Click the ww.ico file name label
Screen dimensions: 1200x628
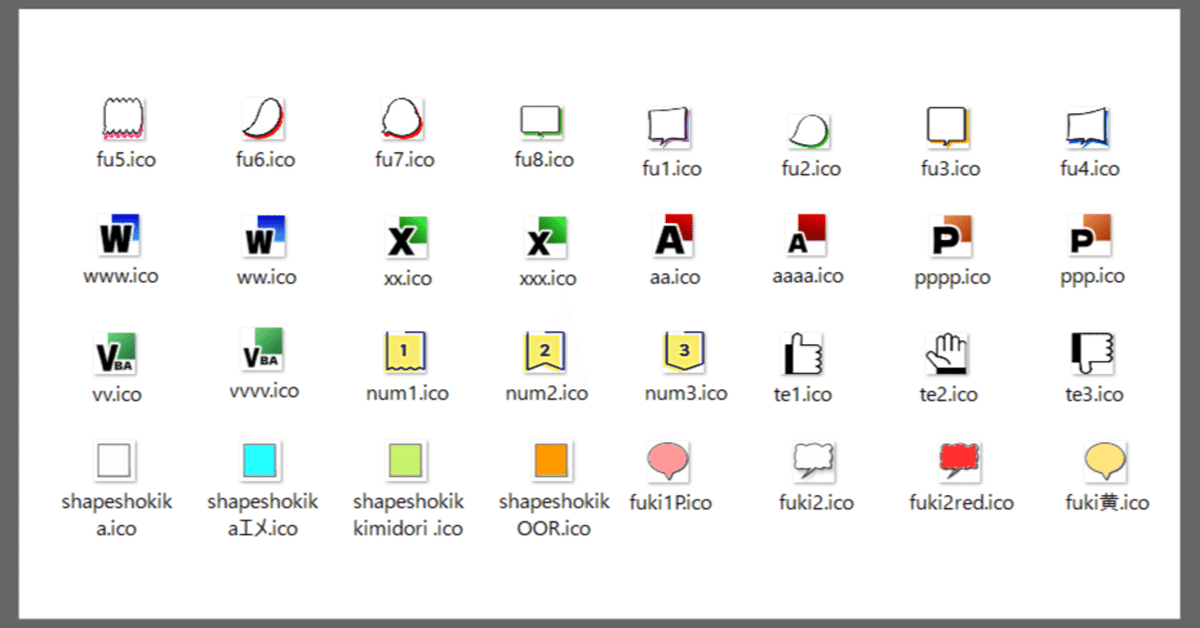[267, 277]
